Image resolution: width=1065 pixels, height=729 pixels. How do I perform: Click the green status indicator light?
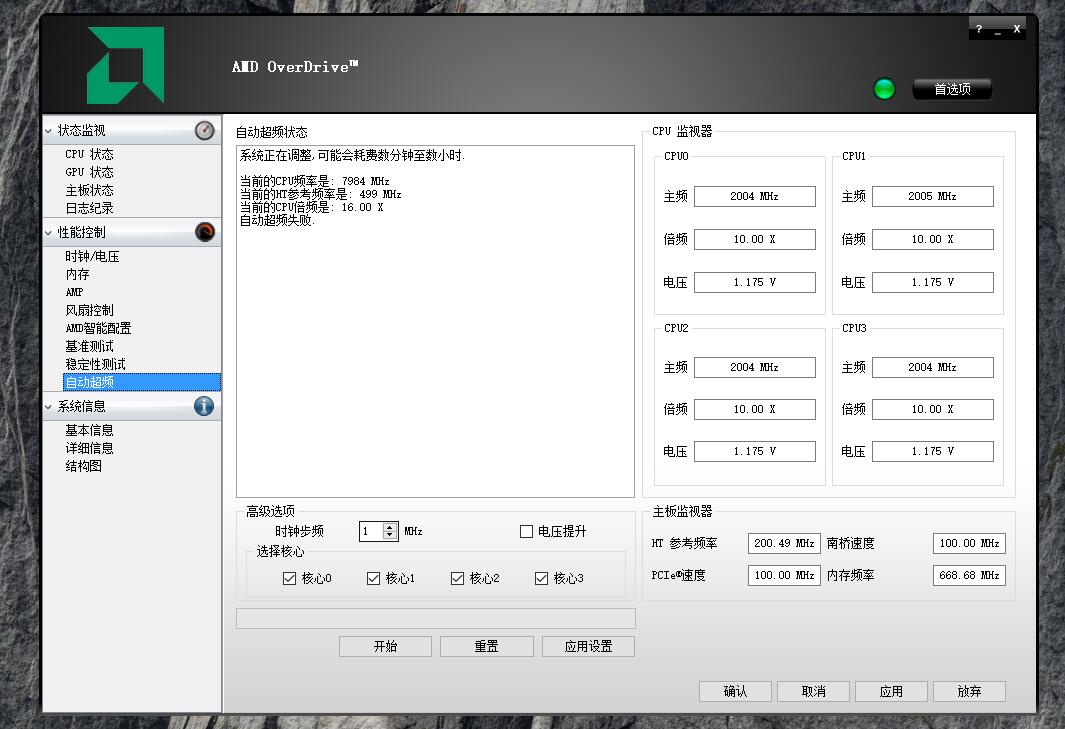click(884, 89)
